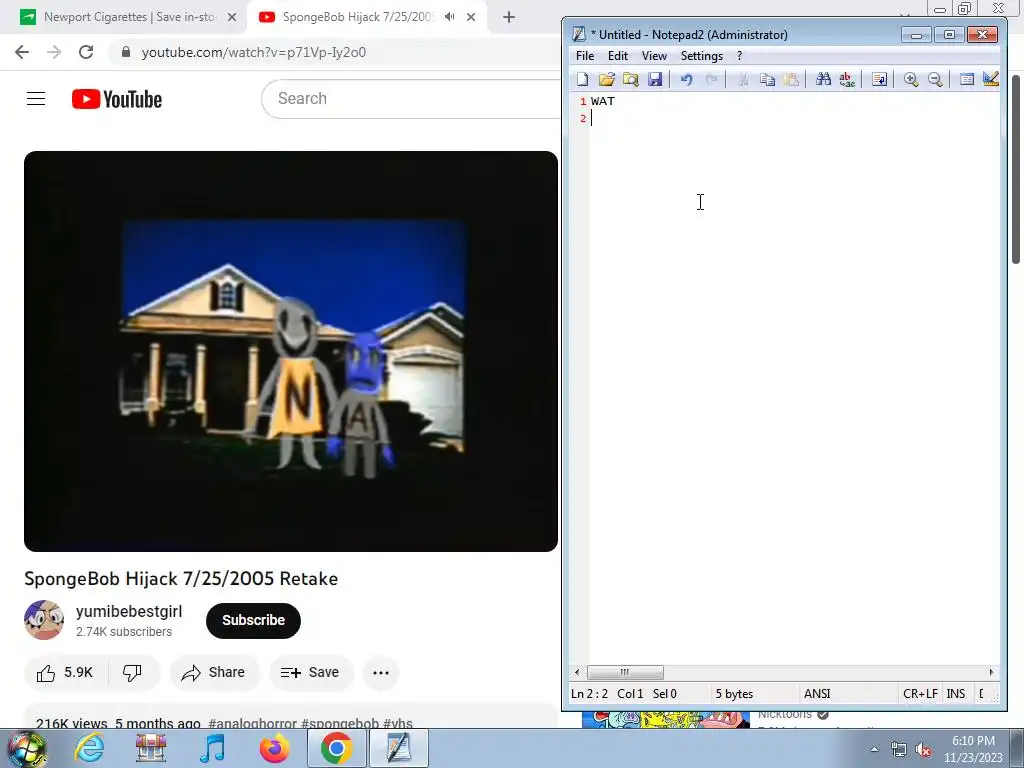Click the YouTube logo
The height and width of the screenshot is (768, 1024).
pyautogui.click(x=117, y=99)
